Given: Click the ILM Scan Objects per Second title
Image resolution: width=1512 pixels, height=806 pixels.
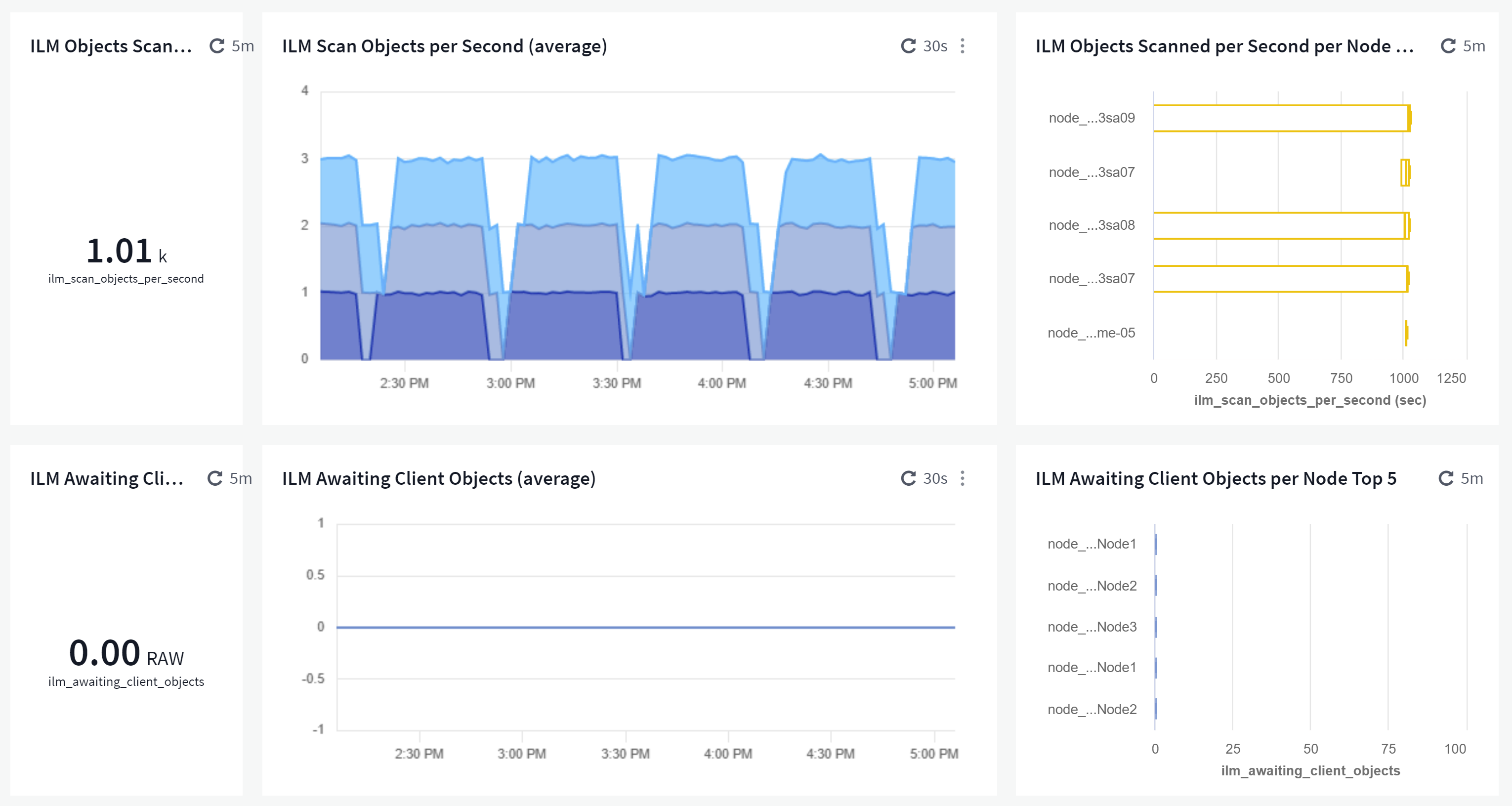Looking at the screenshot, I should (x=444, y=46).
